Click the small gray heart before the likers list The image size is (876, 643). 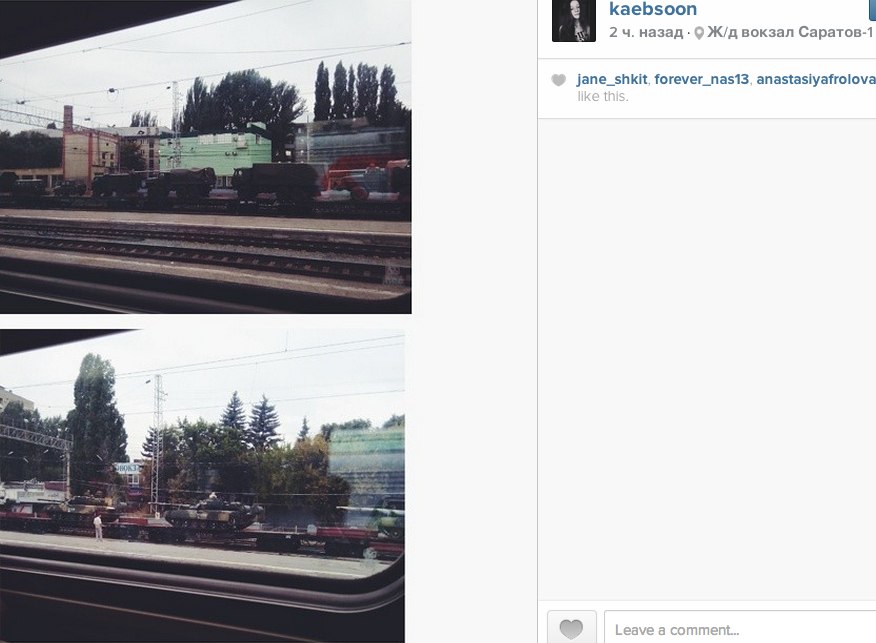[559, 80]
